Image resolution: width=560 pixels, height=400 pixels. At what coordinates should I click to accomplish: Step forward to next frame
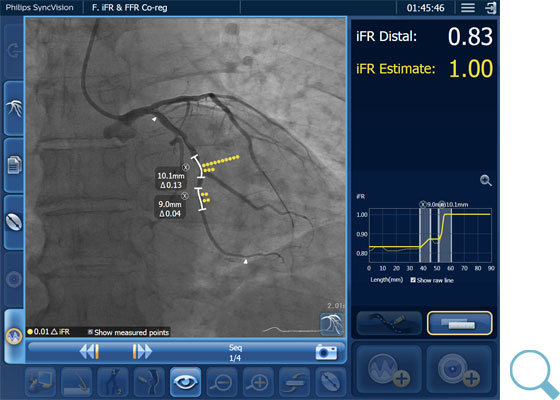(142, 351)
